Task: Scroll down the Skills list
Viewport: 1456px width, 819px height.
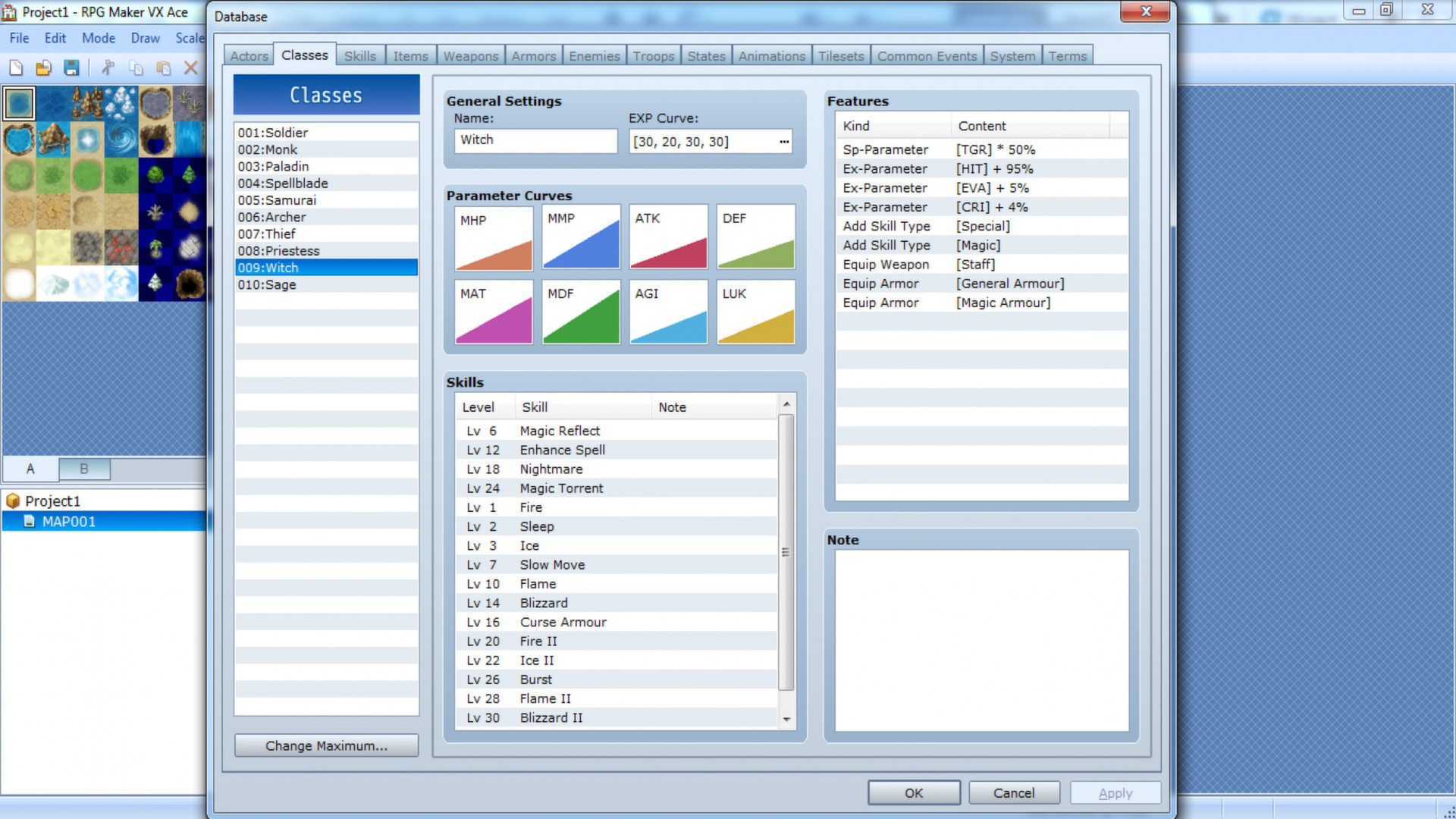Action: [787, 718]
